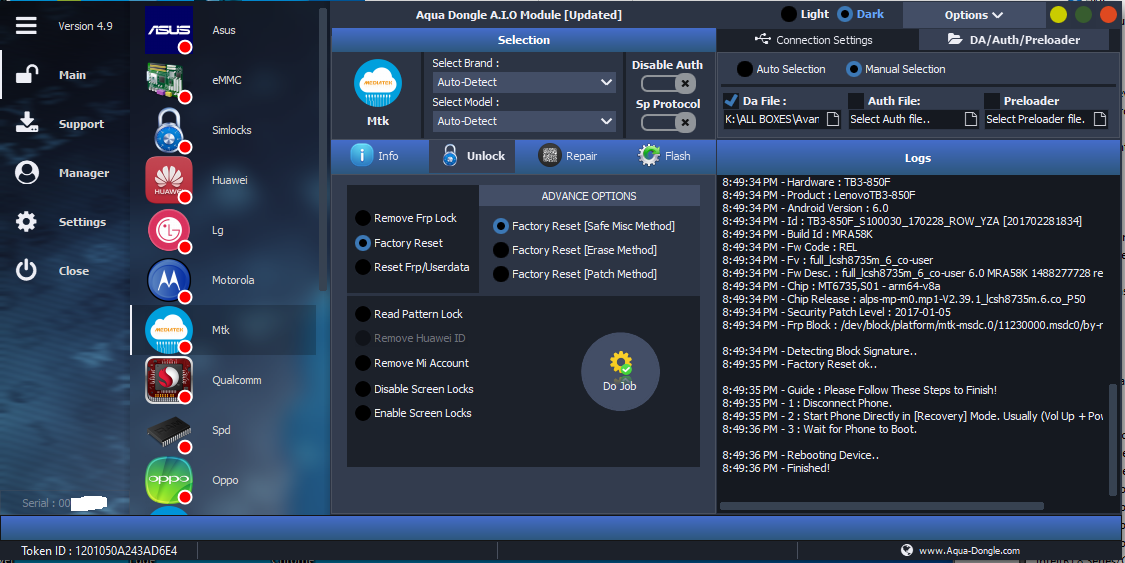The height and width of the screenshot is (563, 1125).
Task: Click Auth File browse document icon
Action: coord(971,119)
